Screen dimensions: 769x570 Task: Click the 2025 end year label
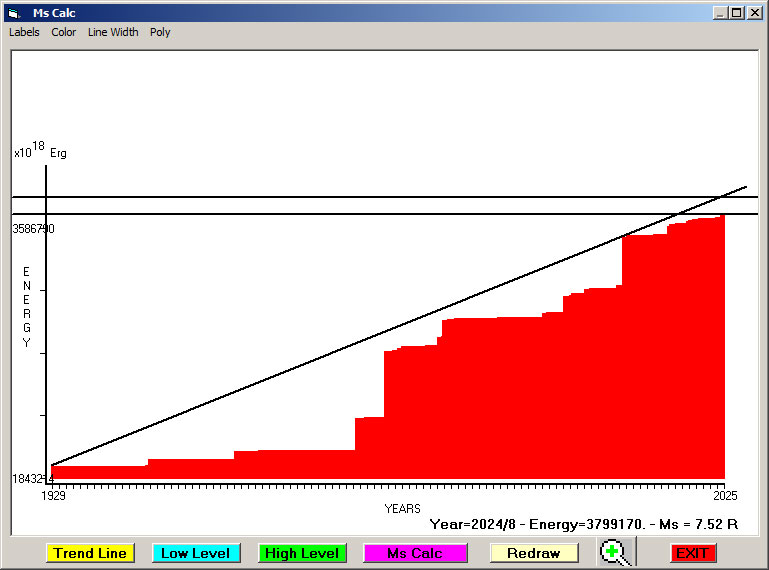724,495
